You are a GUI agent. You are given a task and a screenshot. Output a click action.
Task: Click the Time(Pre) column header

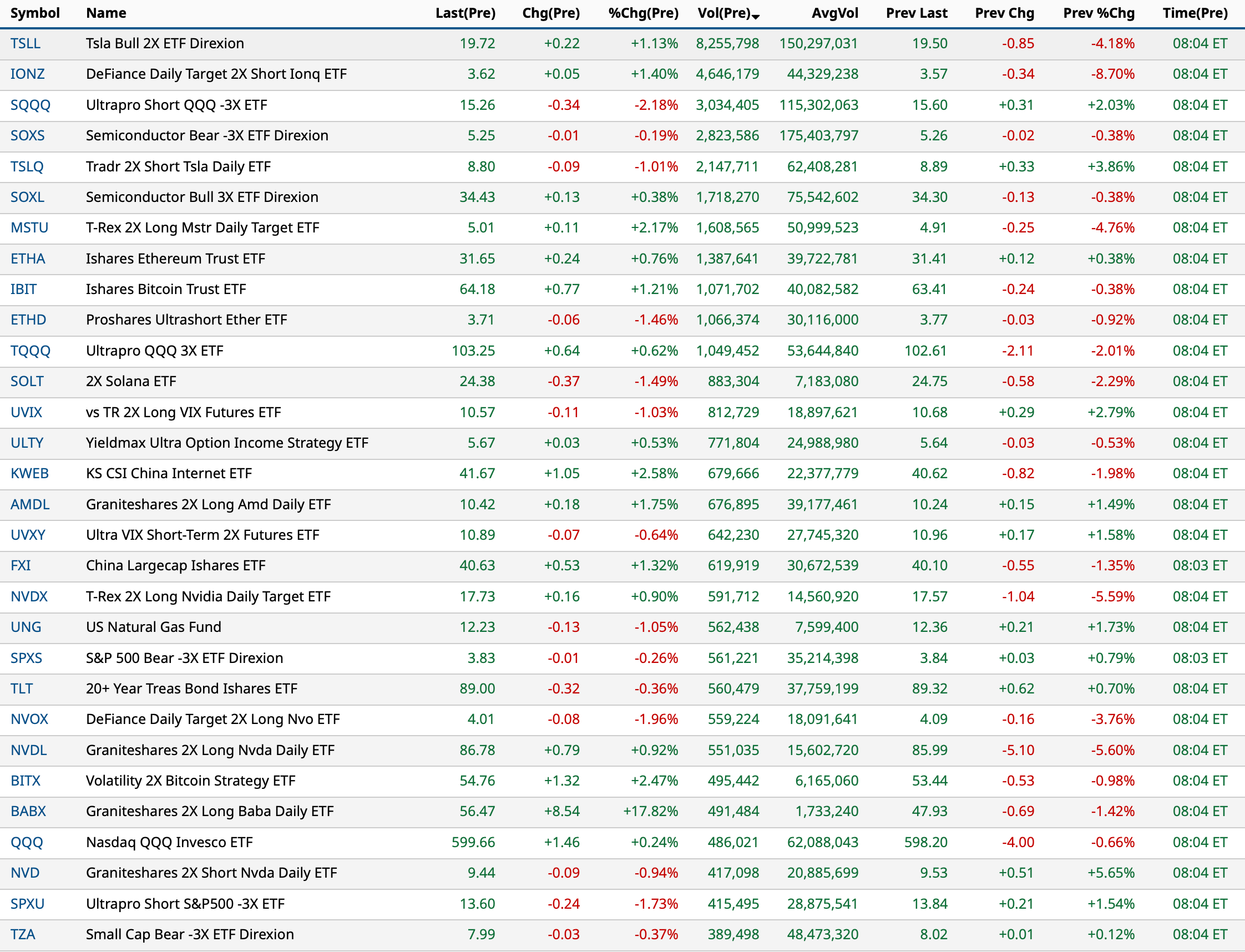1195,13
